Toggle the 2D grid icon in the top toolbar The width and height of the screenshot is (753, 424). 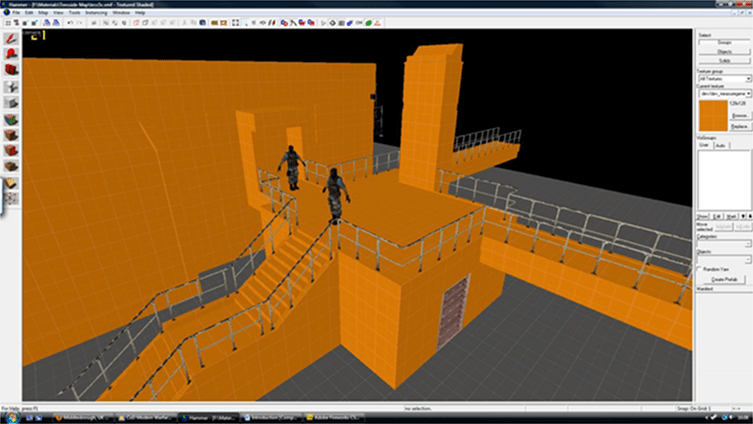[8, 23]
